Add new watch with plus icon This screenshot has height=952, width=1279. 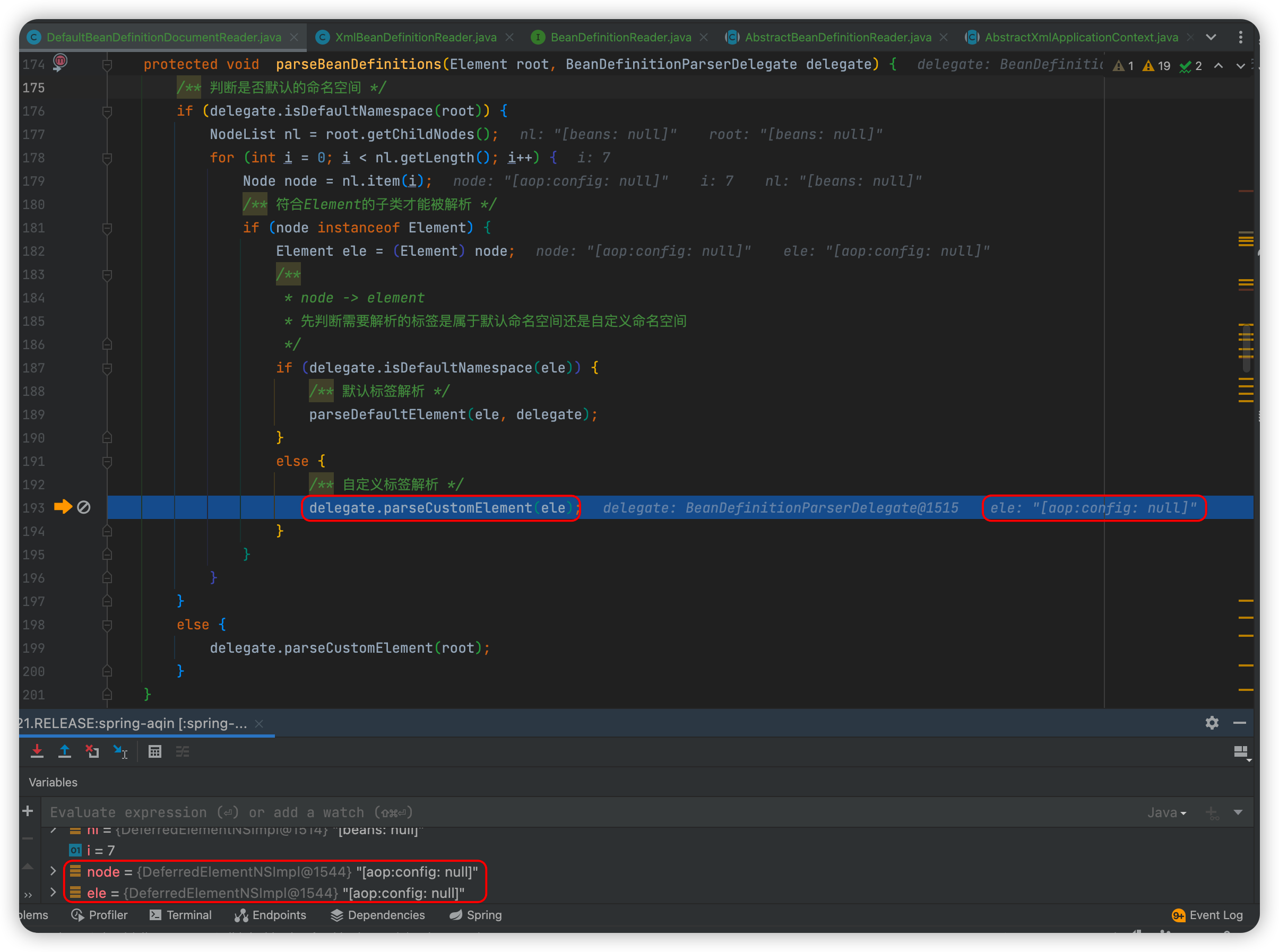coord(27,811)
